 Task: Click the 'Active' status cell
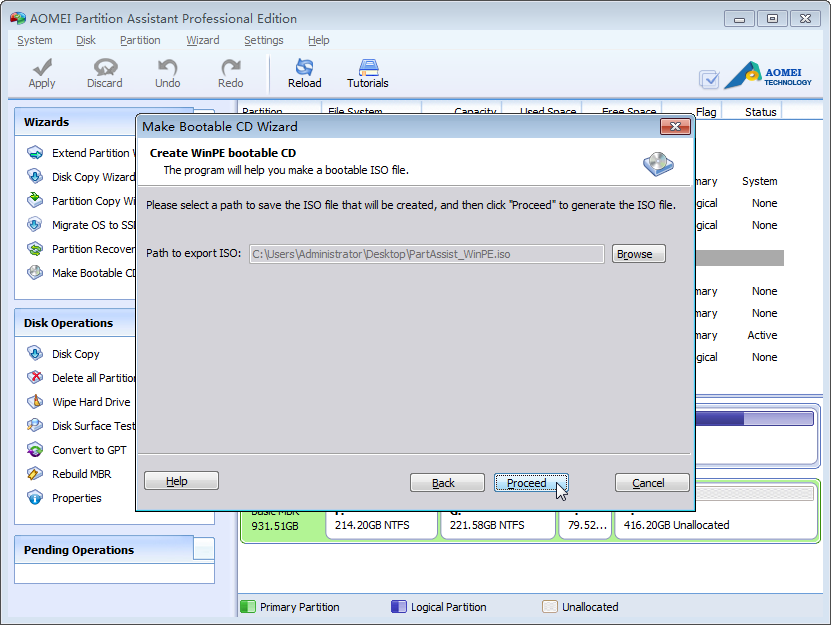pos(762,335)
